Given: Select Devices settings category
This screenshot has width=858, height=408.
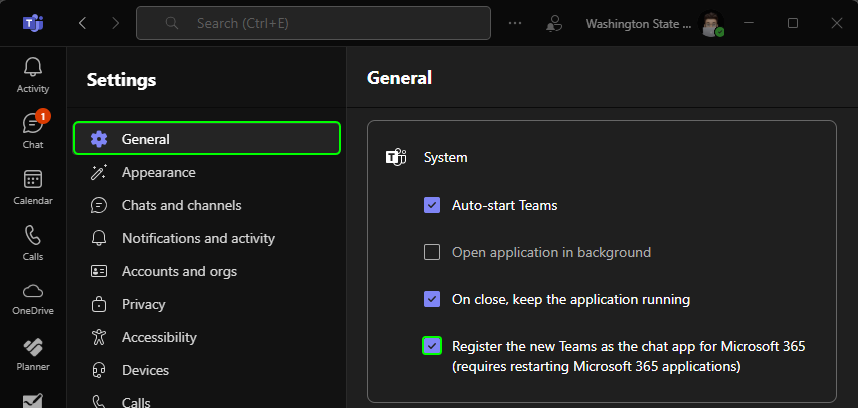Looking at the screenshot, I should click(x=207, y=370).
